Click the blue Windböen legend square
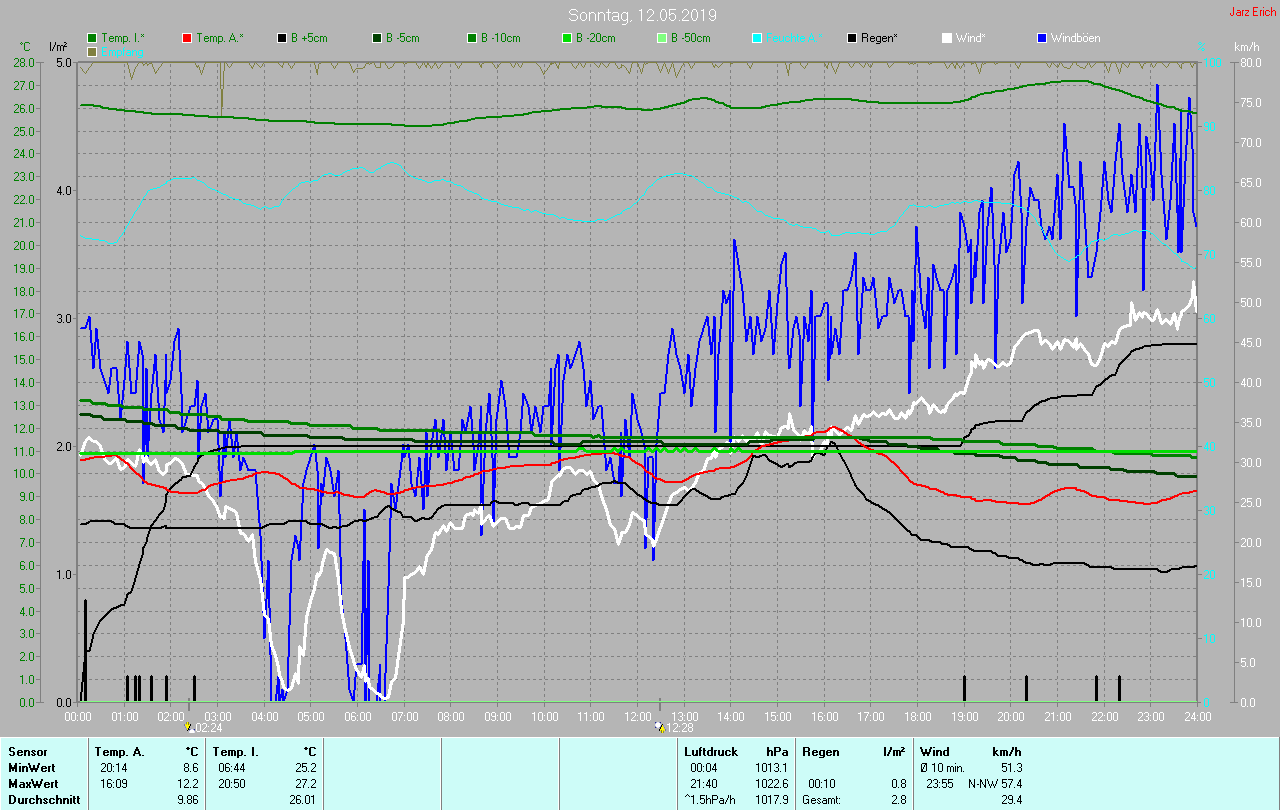Screen dimensions: 1280x810 1042,38
